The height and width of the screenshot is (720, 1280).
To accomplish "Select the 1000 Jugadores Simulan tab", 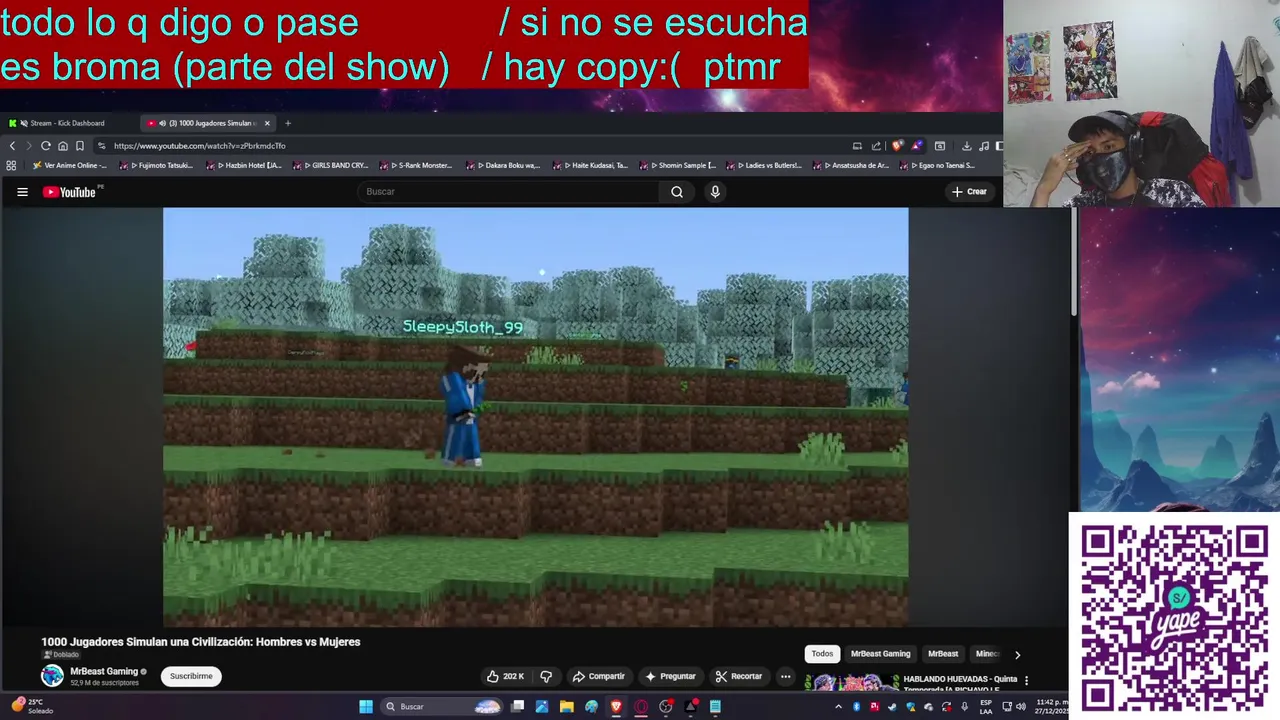I will 200,123.
